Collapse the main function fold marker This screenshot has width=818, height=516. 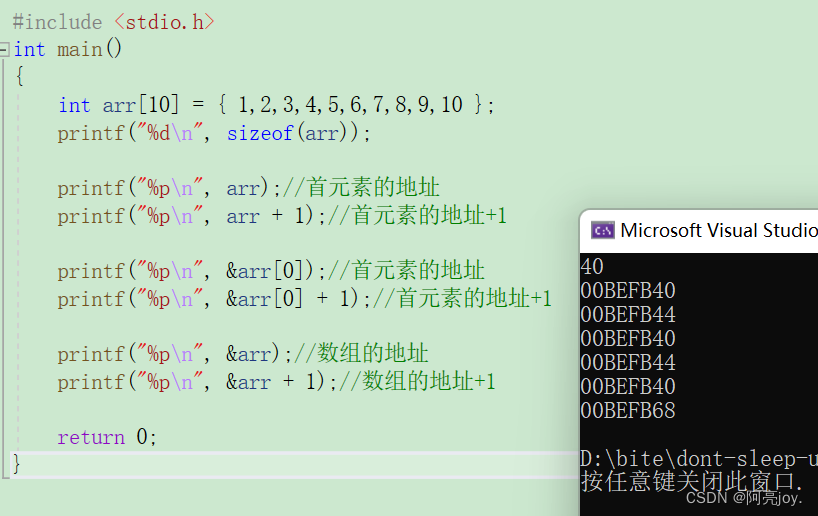click(4, 50)
